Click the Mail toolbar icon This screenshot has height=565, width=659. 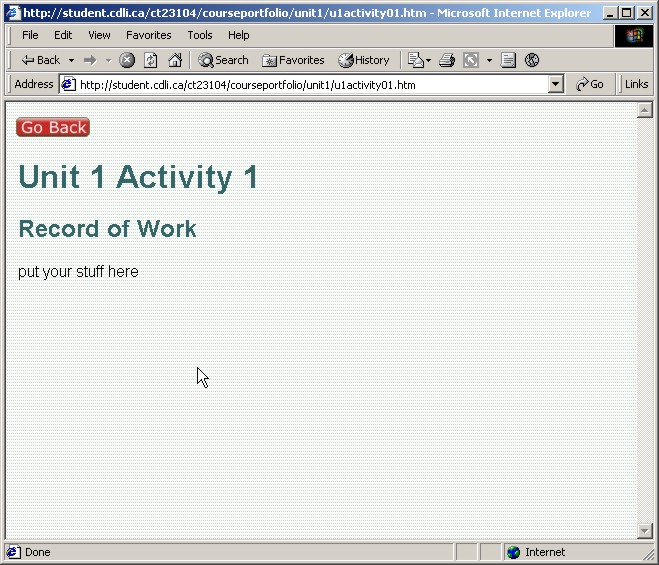pyautogui.click(x=416, y=61)
